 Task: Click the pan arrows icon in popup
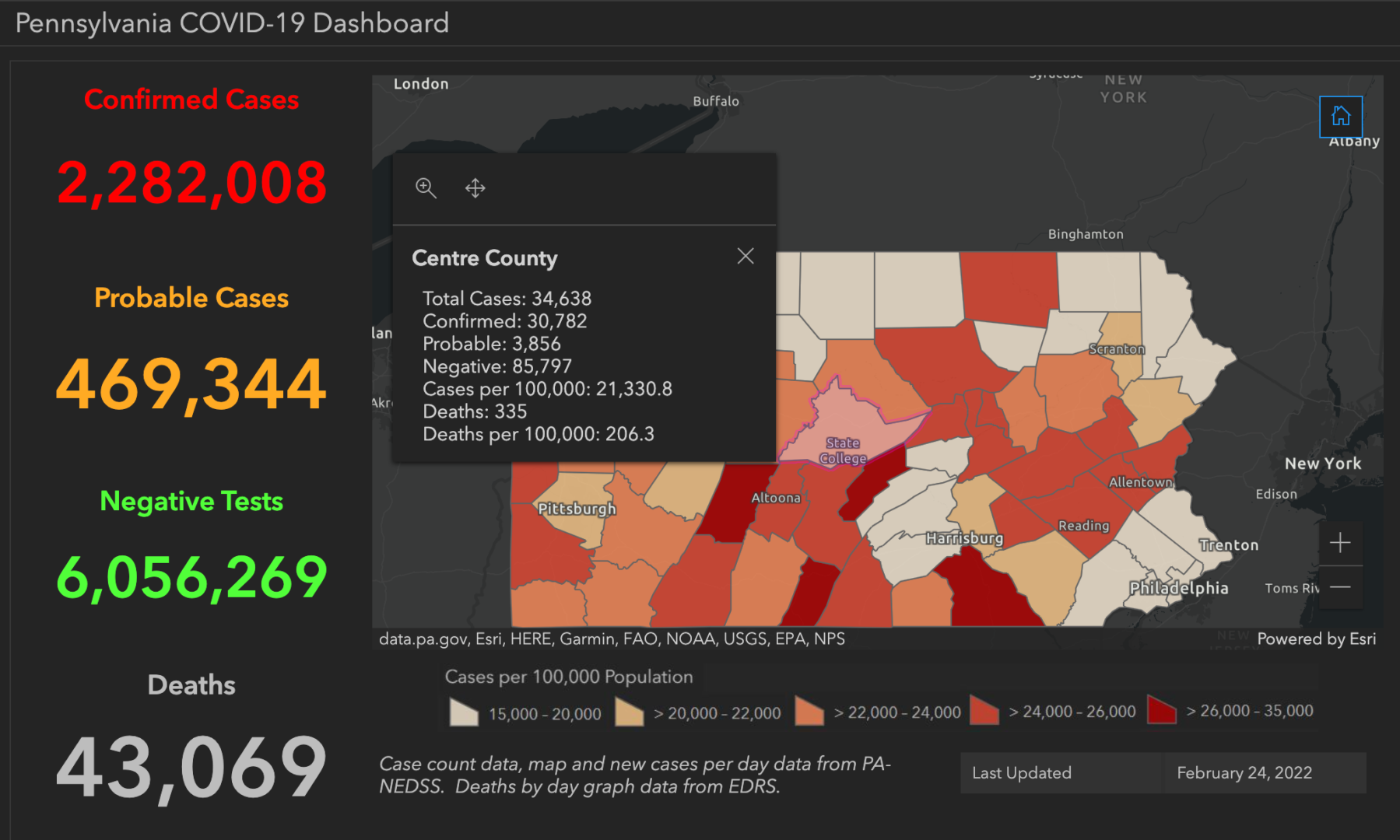click(x=475, y=188)
